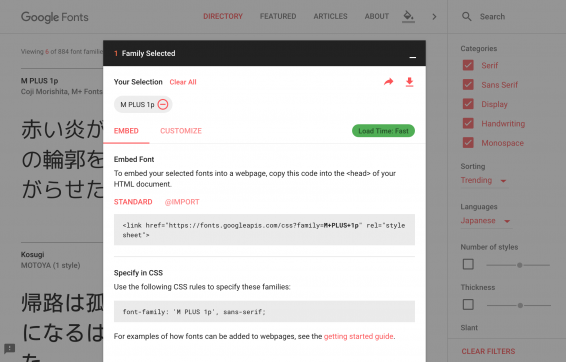Select the STANDARD embed option
566x362 pixels.
[133, 202]
